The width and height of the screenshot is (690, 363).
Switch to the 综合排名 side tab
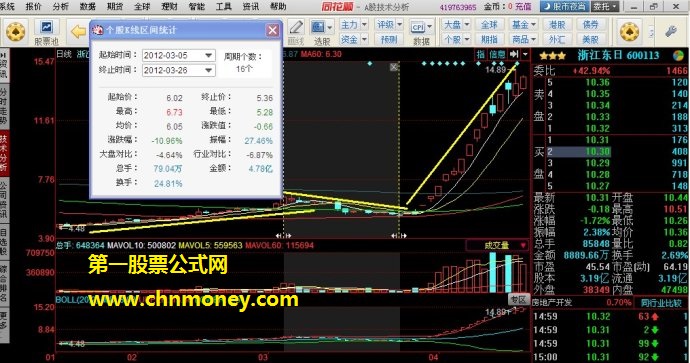pos(4,284)
